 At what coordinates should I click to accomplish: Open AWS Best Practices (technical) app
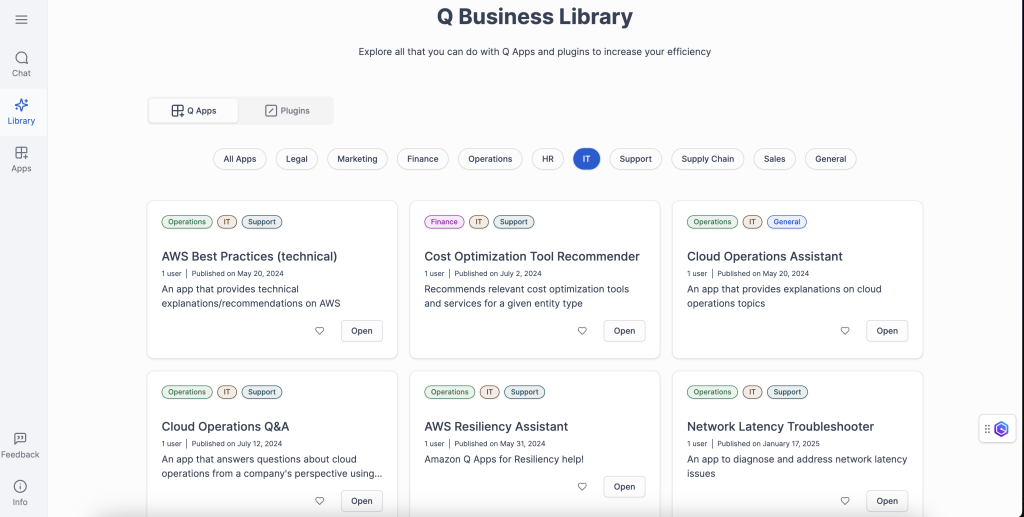tap(362, 331)
